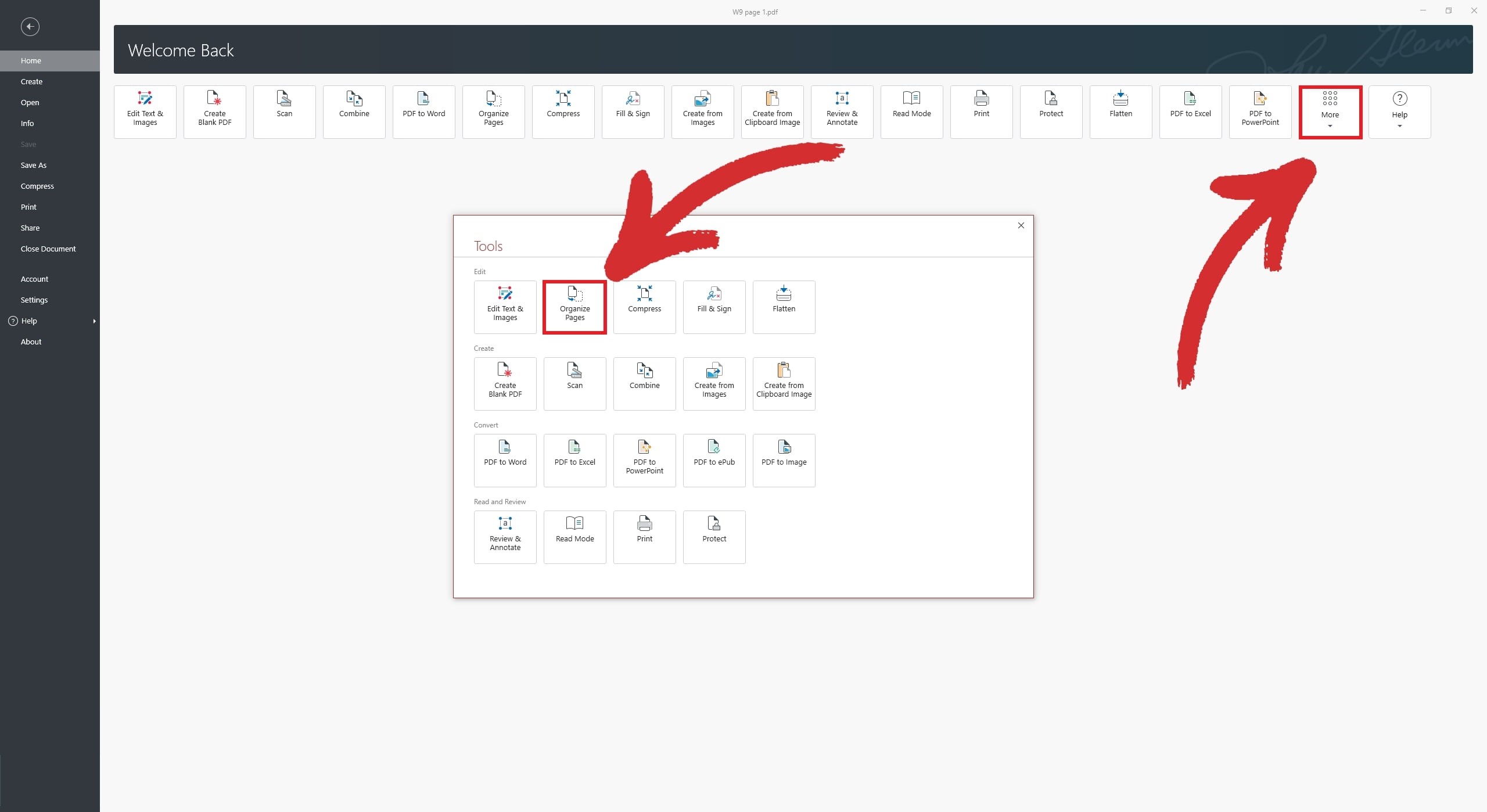This screenshot has height=812, width=1487.
Task: Select the Read Mode tool
Action: pos(575,531)
